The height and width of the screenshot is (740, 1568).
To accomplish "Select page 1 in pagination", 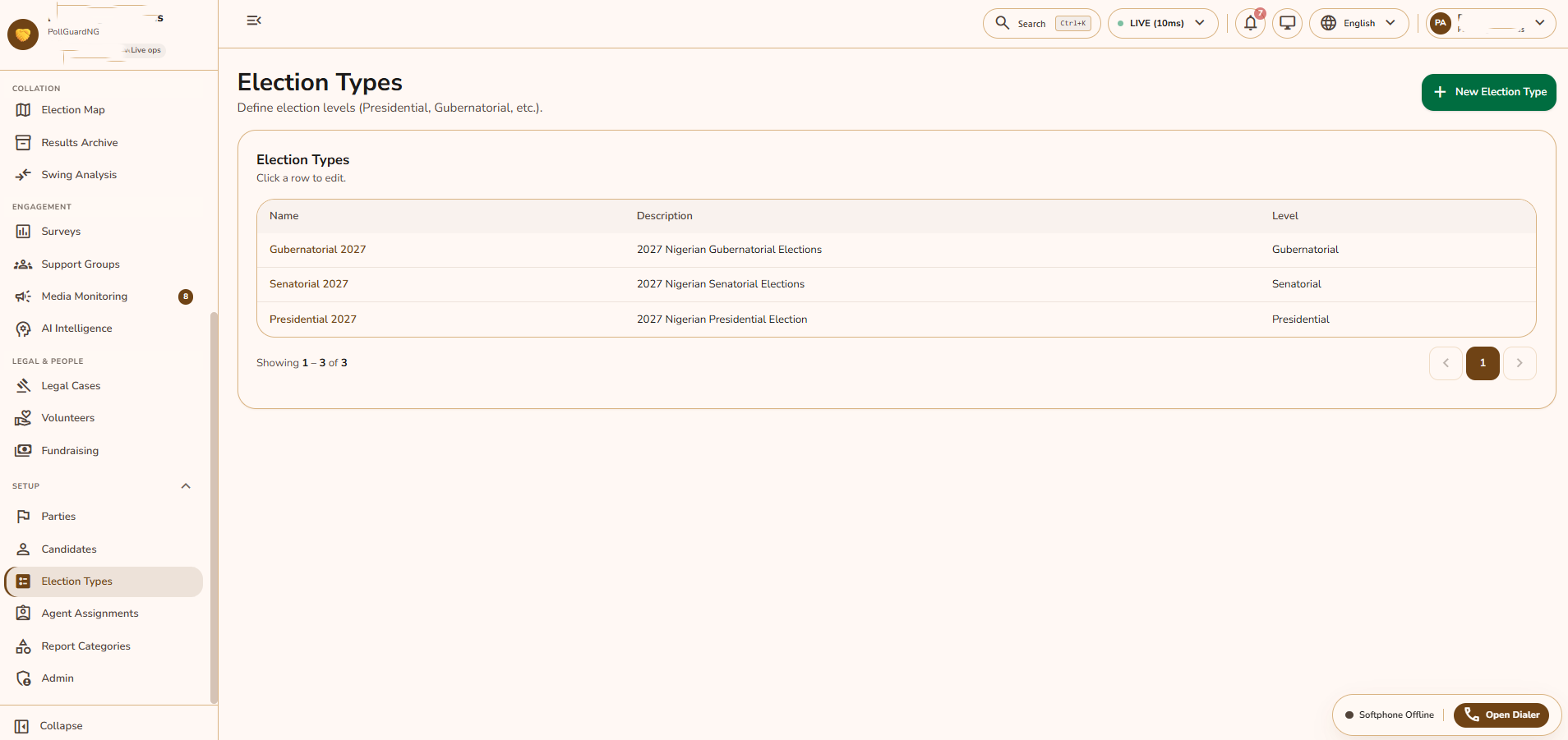I will pos(1483,363).
